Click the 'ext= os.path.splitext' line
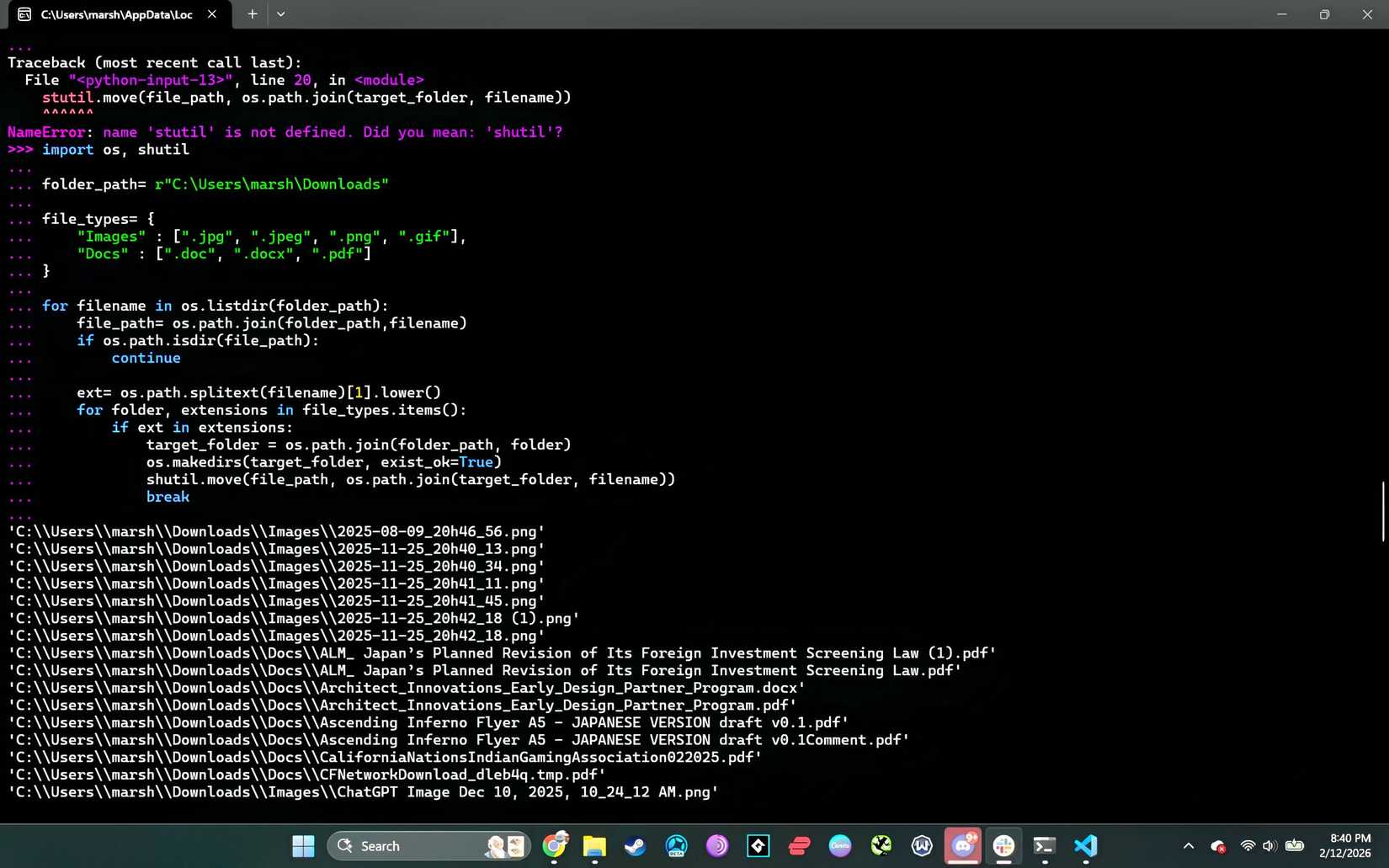Image resolution: width=1389 pixels, height=868 pixels. point(258,392)
